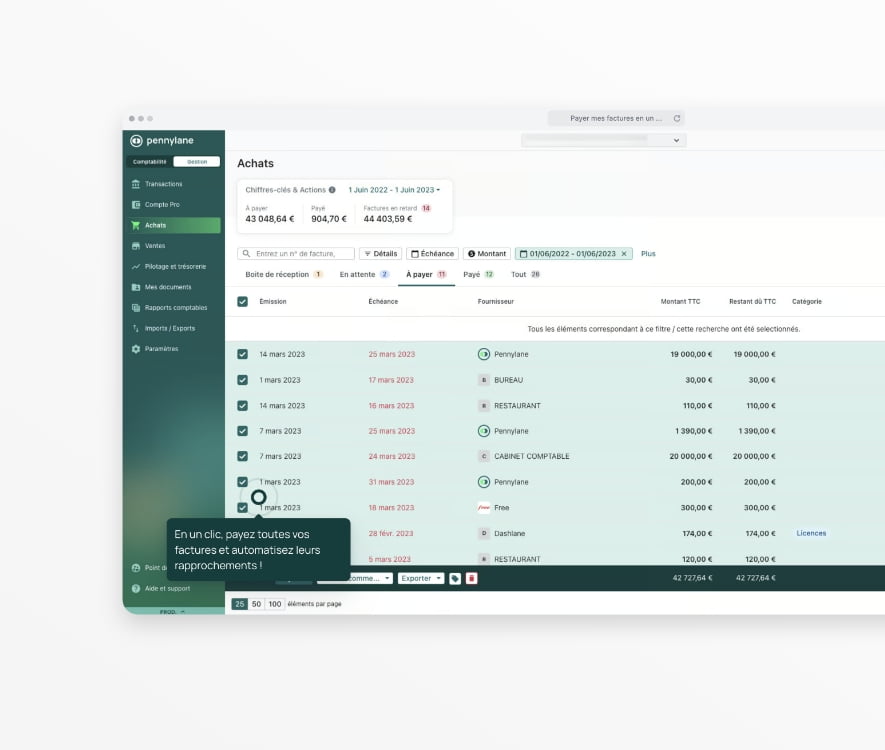
Task: Click the tag icon in bulk action bar
Action: pos(455,578)
